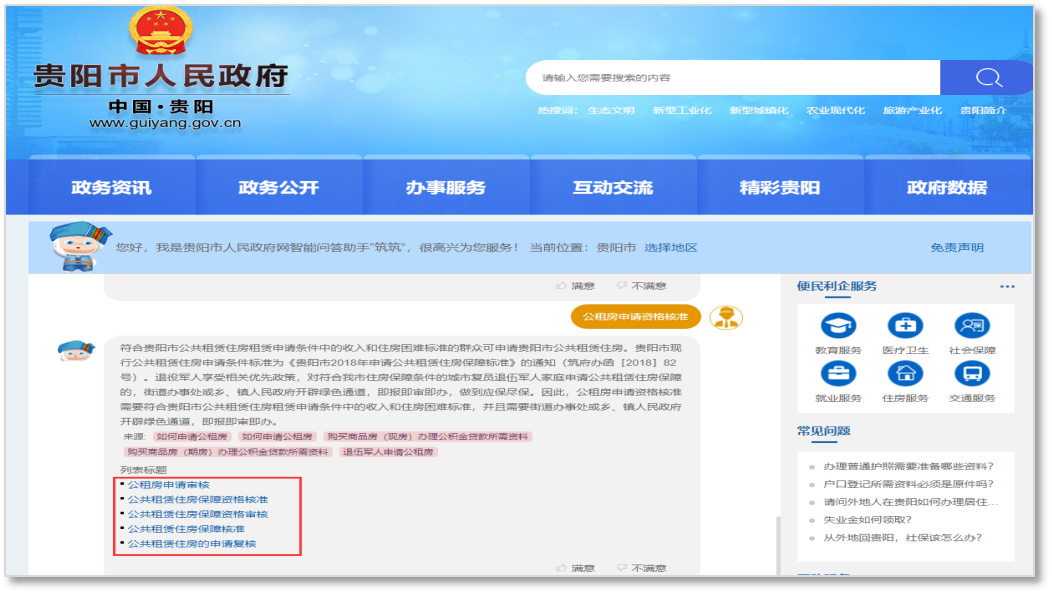The image size is (1052, 594).
Task: Click second source tag 如何申请公租房
Action: (276, 436)
